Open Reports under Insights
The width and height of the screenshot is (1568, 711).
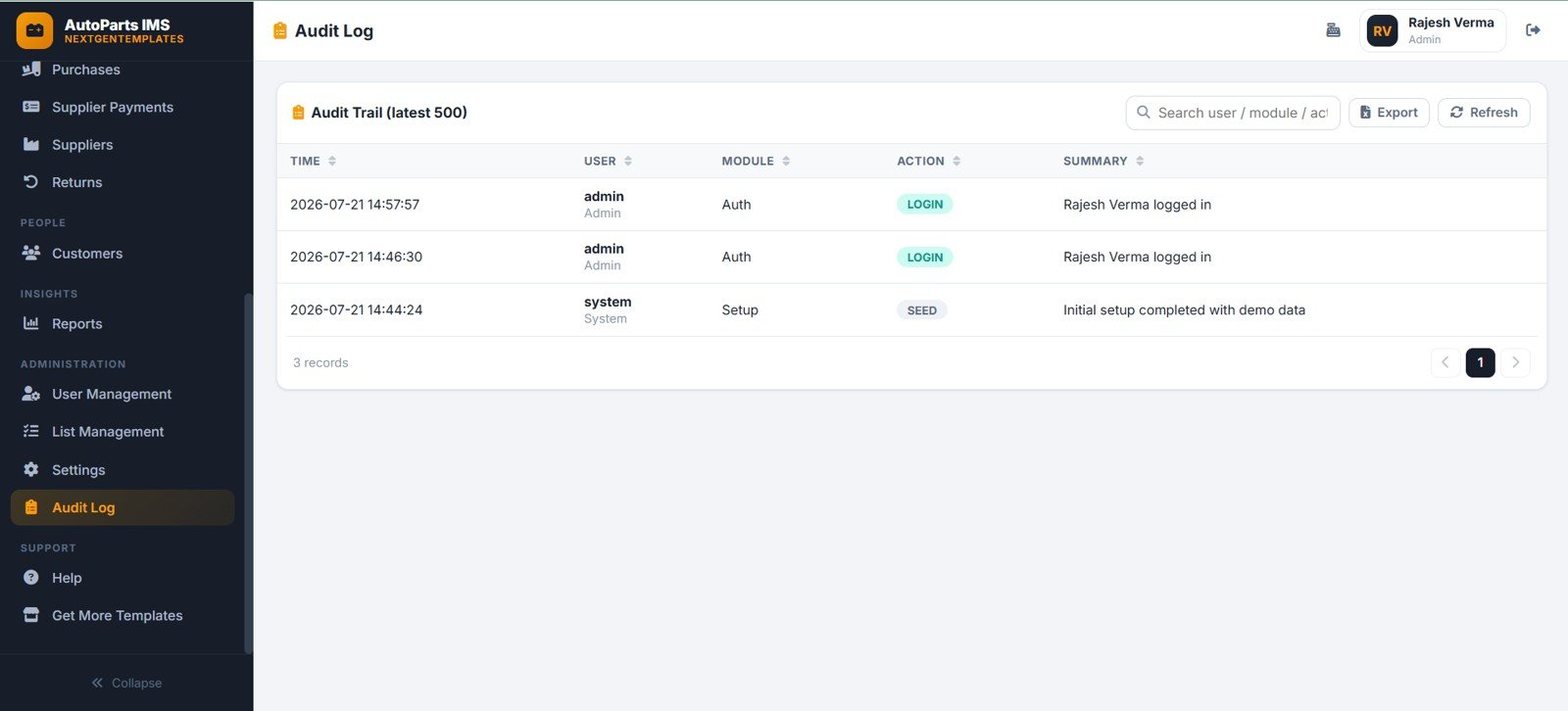coord(122,323)
